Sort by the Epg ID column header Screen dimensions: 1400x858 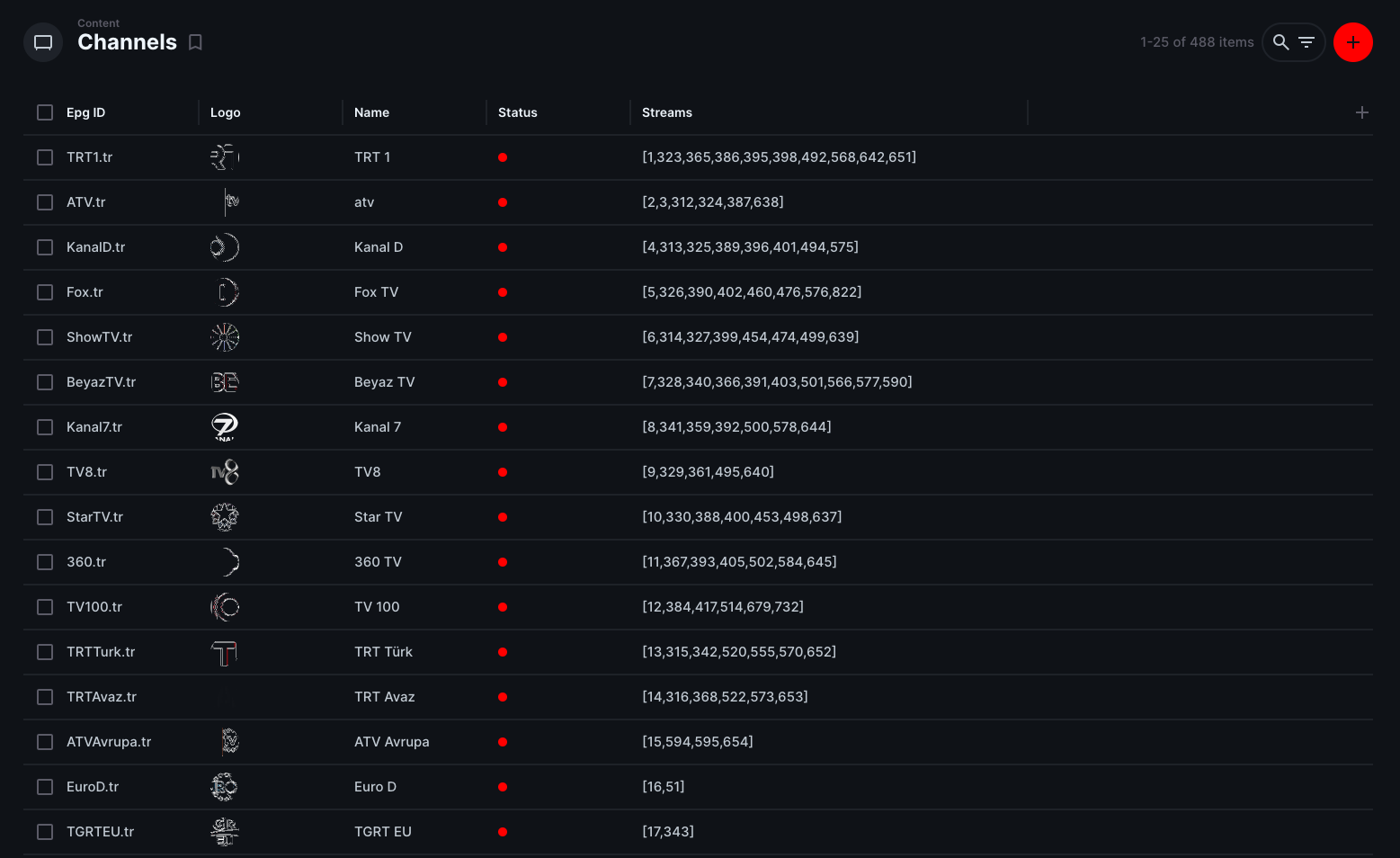(86, 112)
